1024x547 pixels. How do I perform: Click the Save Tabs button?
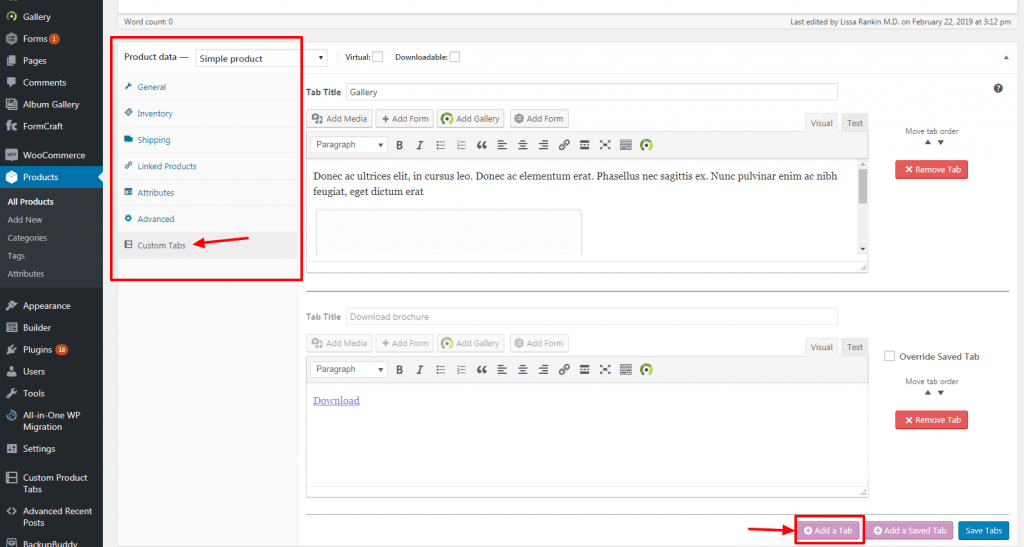(983, 530)
